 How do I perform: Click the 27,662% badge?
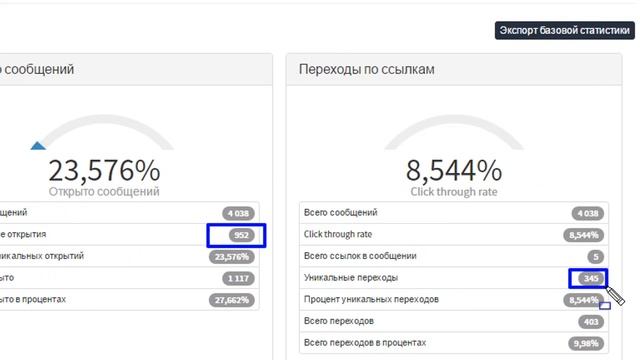(x=231, y=300)
